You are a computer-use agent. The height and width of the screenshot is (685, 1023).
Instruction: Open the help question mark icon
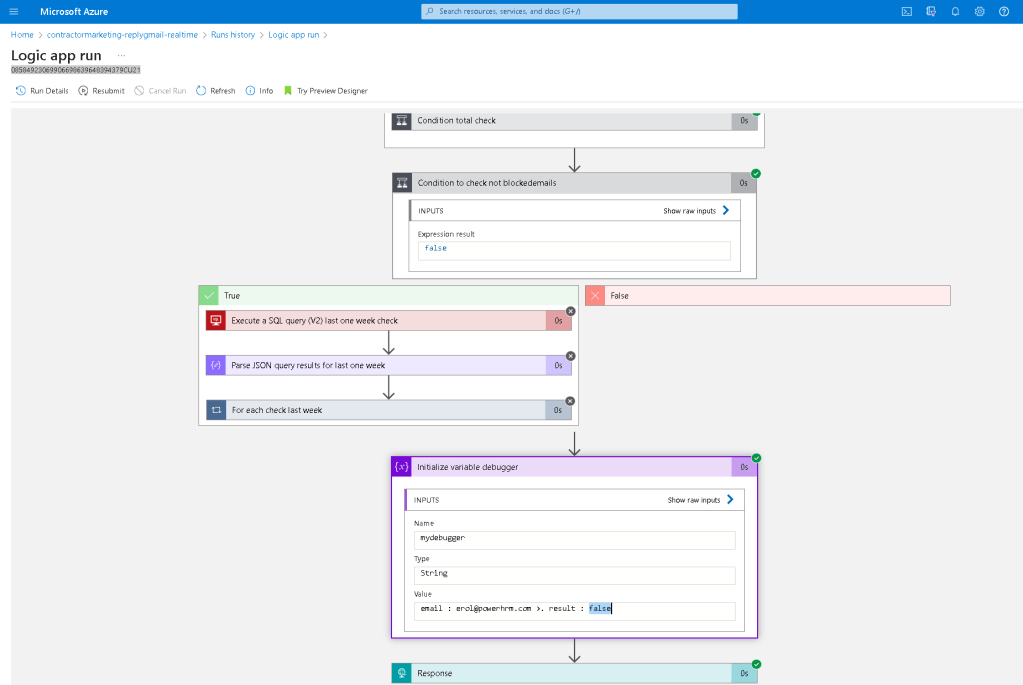point(1004,12)
